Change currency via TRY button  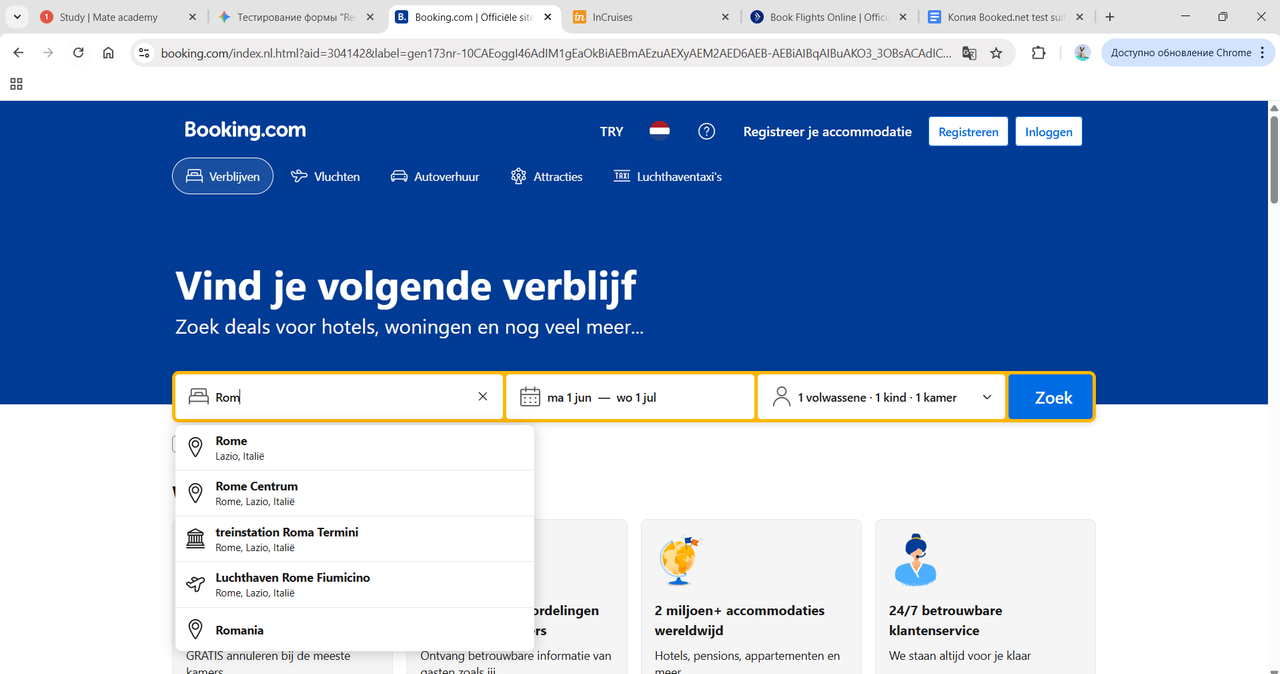pos(611,131)
